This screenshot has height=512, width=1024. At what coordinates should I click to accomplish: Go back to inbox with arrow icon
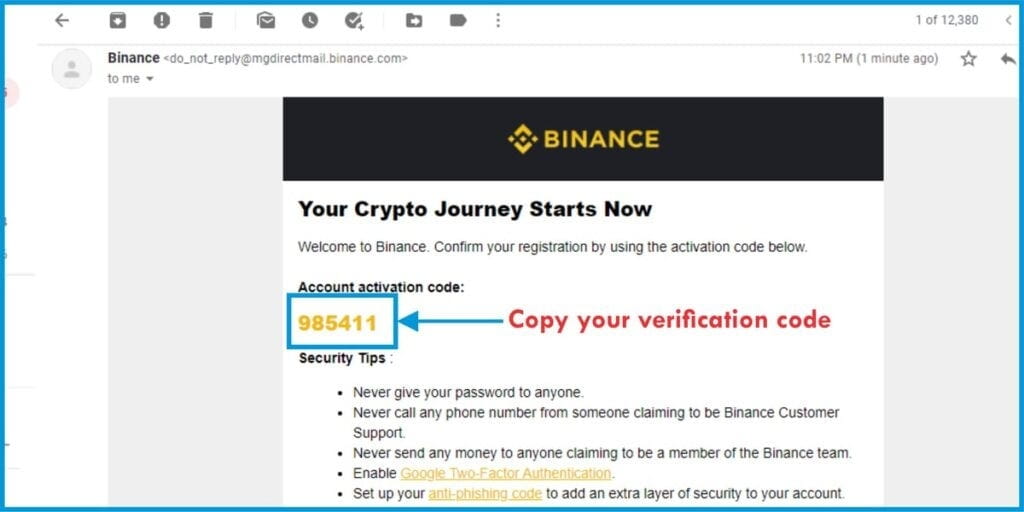pyautogui.click(x=61, y=21)
